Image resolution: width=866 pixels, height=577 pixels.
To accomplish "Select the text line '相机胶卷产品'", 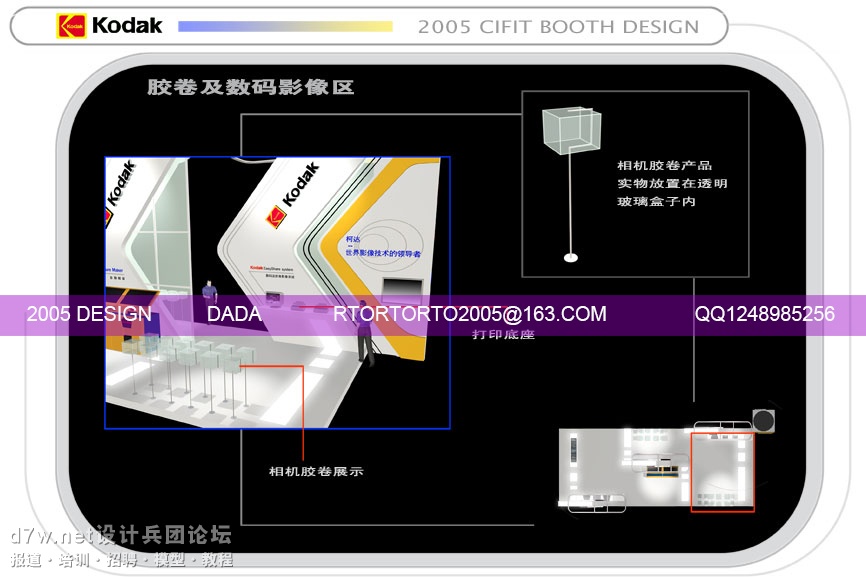I will click(664, 165).
